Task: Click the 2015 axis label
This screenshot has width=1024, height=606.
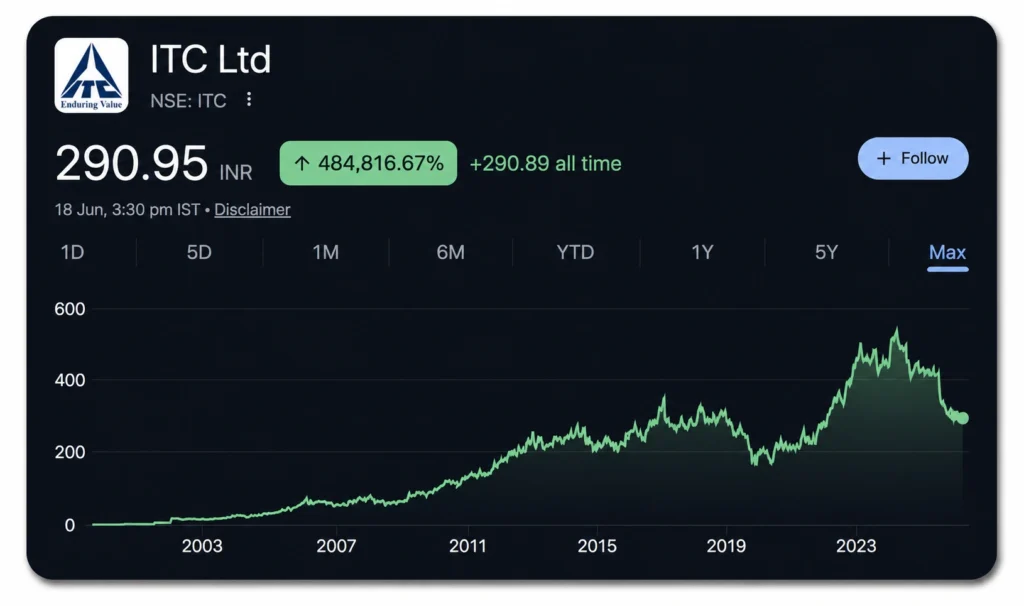Action: (x=597, y=546)
